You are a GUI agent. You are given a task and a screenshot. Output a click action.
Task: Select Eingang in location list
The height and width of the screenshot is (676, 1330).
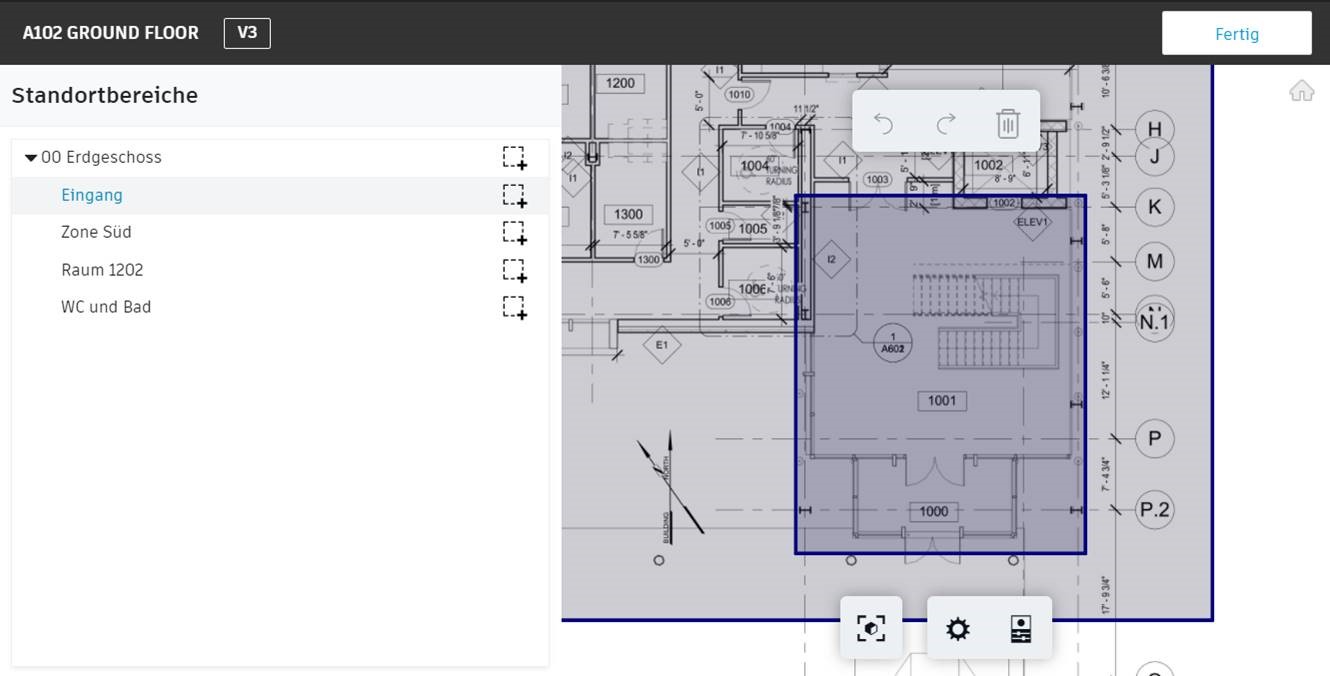click(x=92, y=195)
